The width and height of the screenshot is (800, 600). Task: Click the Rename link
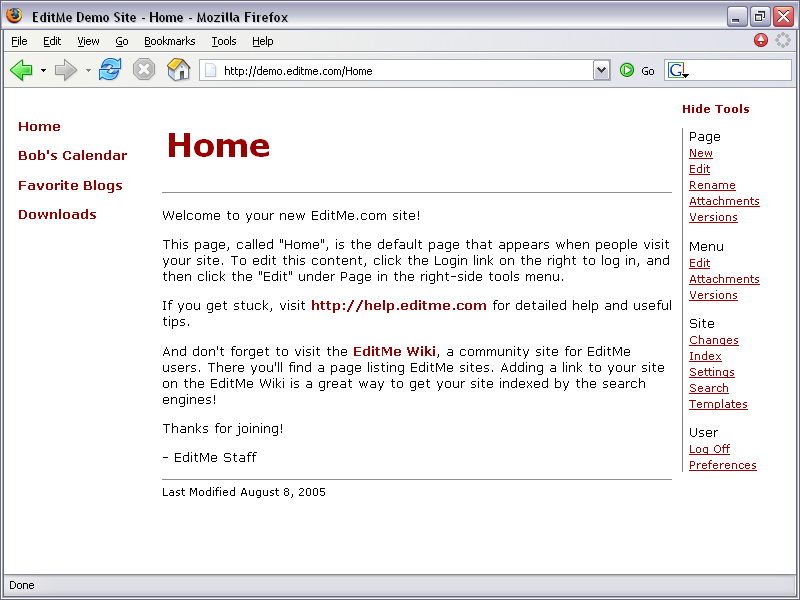point(712,185)
